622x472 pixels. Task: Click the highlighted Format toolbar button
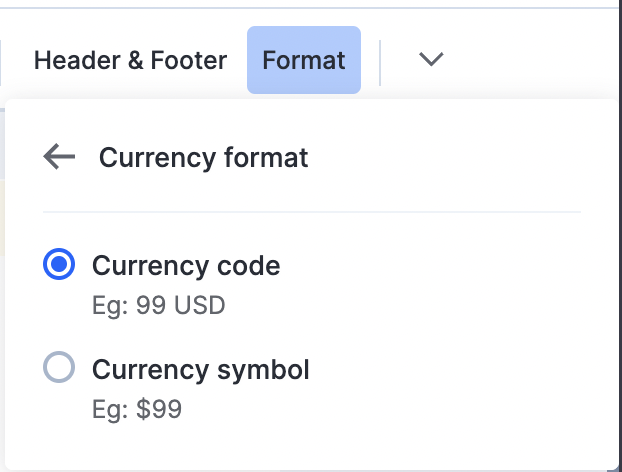304,60
